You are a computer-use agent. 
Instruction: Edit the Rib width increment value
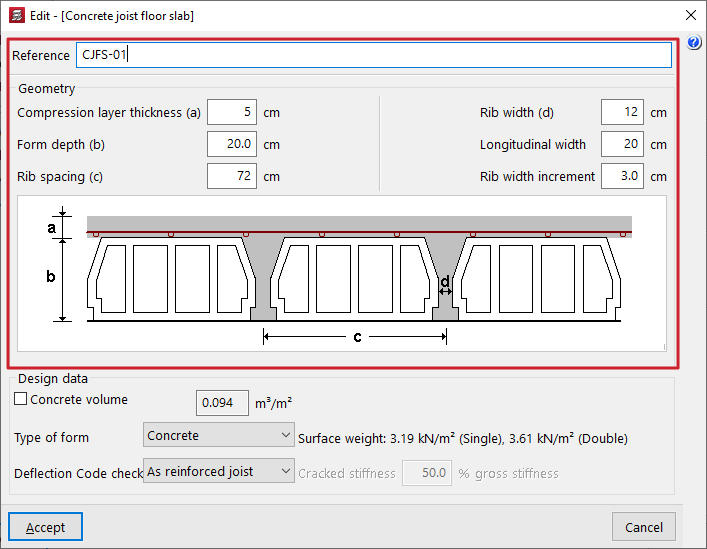click(x=621, y=177)
